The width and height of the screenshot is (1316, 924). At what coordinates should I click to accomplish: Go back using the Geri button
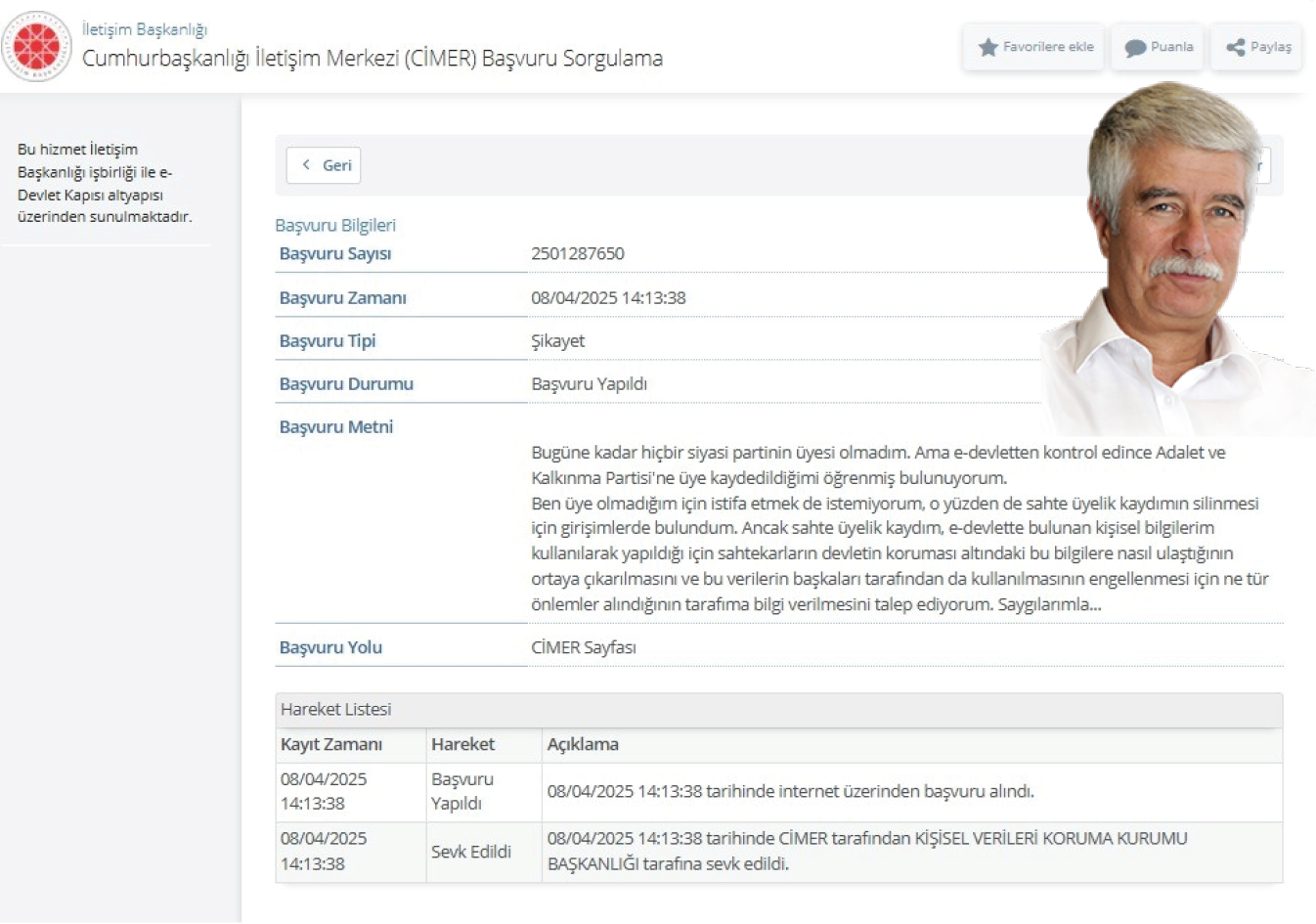(324, 165)
